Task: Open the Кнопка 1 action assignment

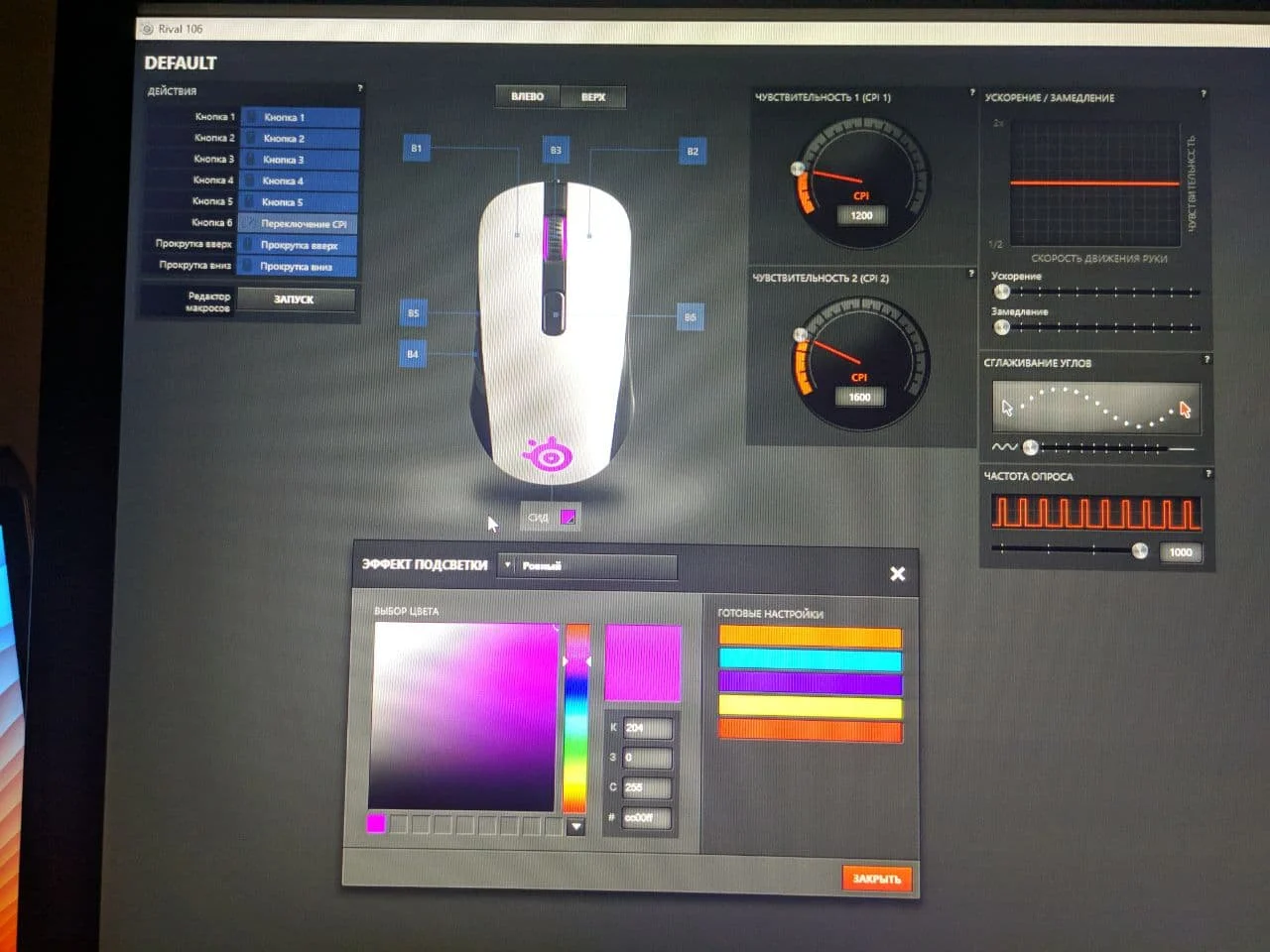Action: click(299, 117)
